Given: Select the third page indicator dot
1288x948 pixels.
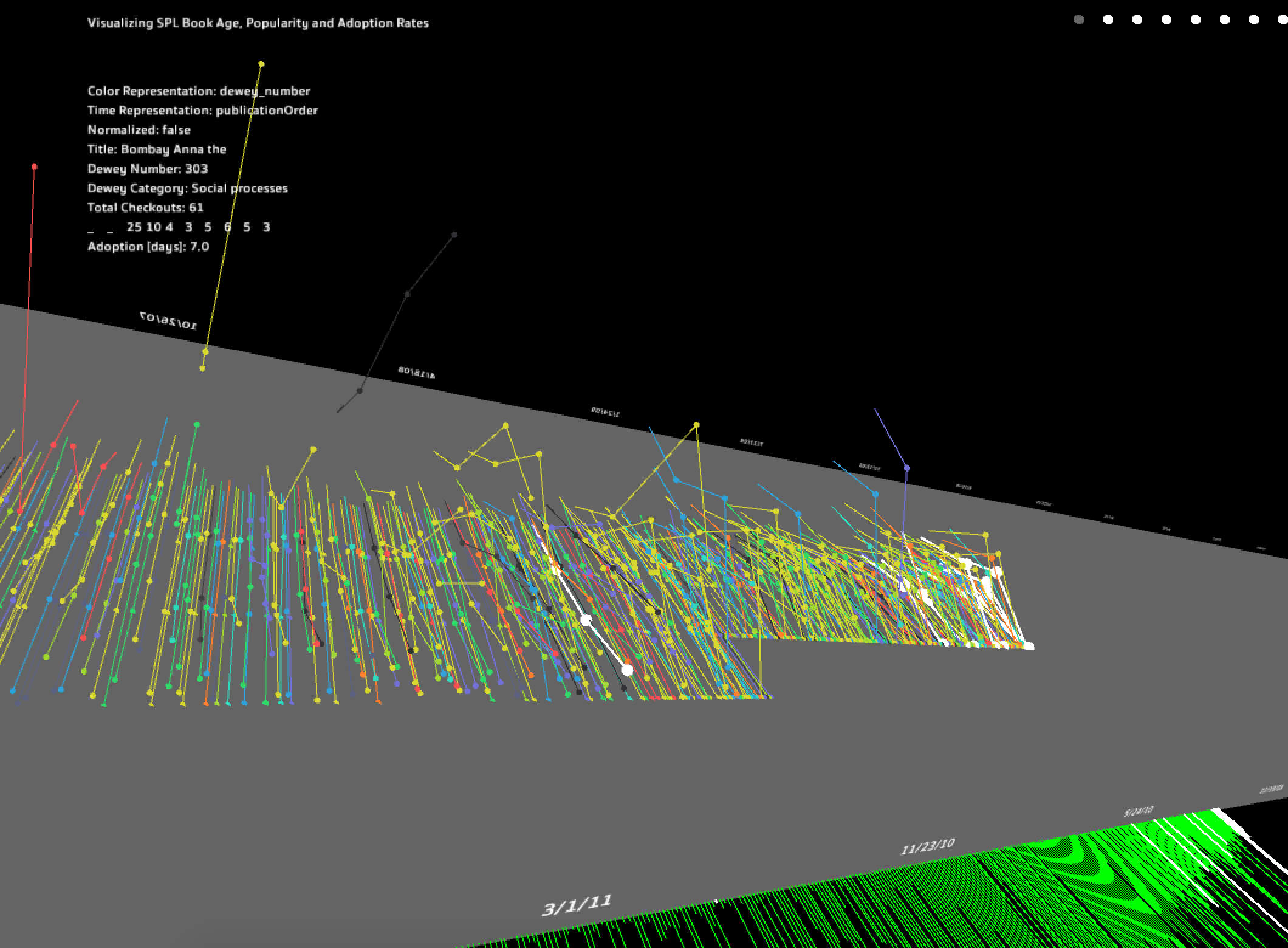Looking at the screenshot, I should coord(1137,20).
